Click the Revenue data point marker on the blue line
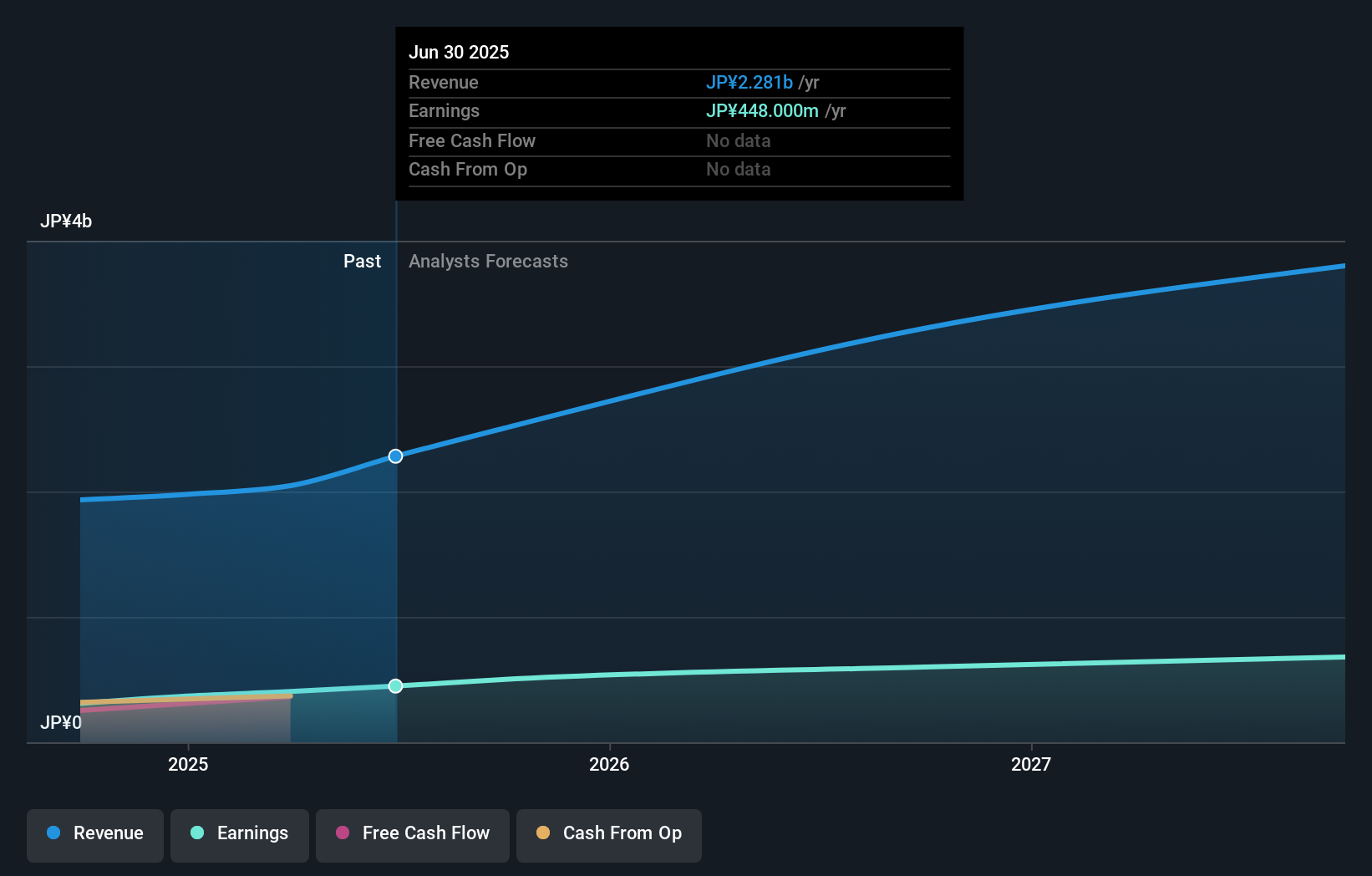1372x876 pixels. [395, 456]
